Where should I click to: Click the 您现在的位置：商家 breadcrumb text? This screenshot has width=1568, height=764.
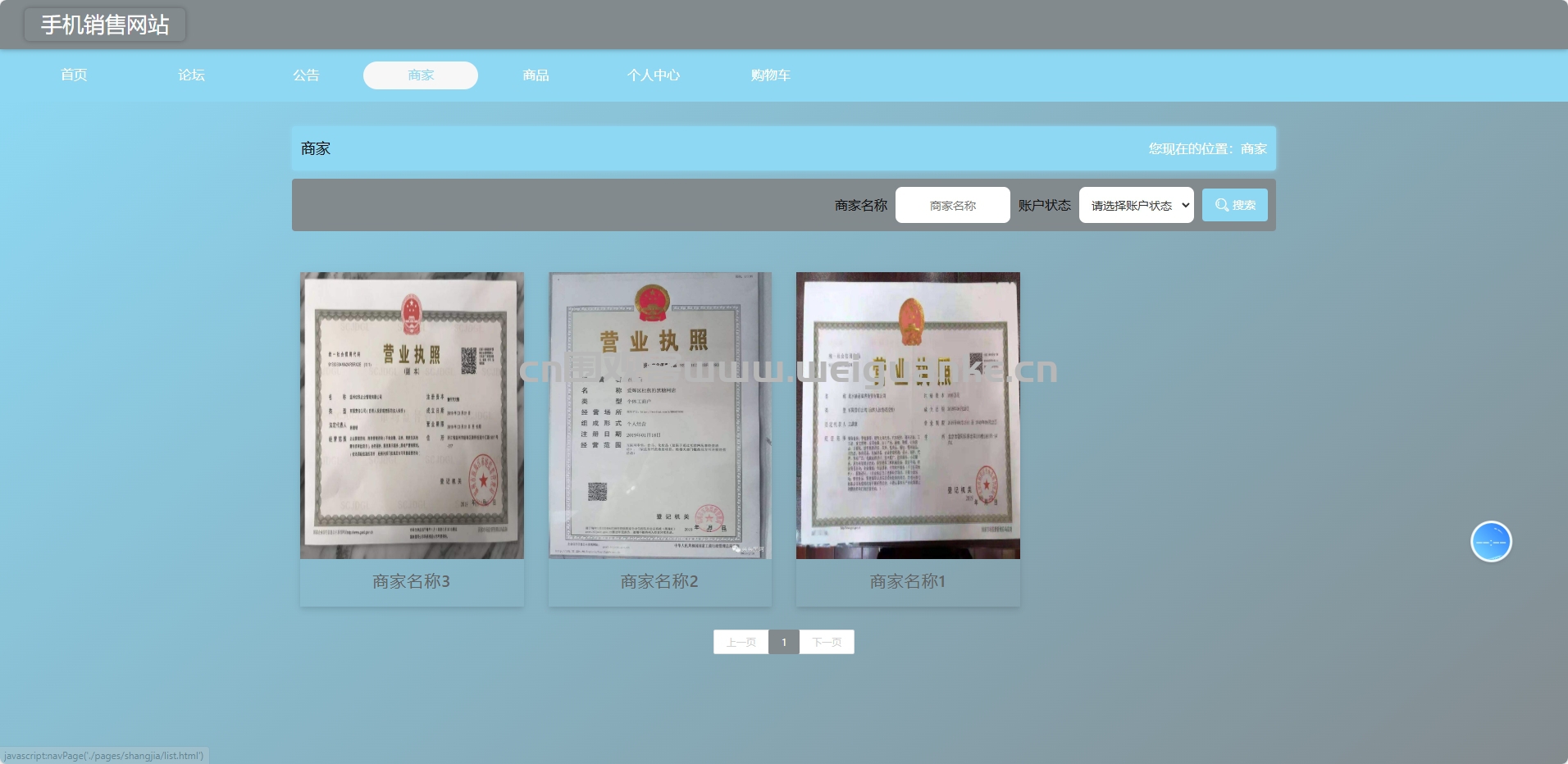coord(1207,148)
